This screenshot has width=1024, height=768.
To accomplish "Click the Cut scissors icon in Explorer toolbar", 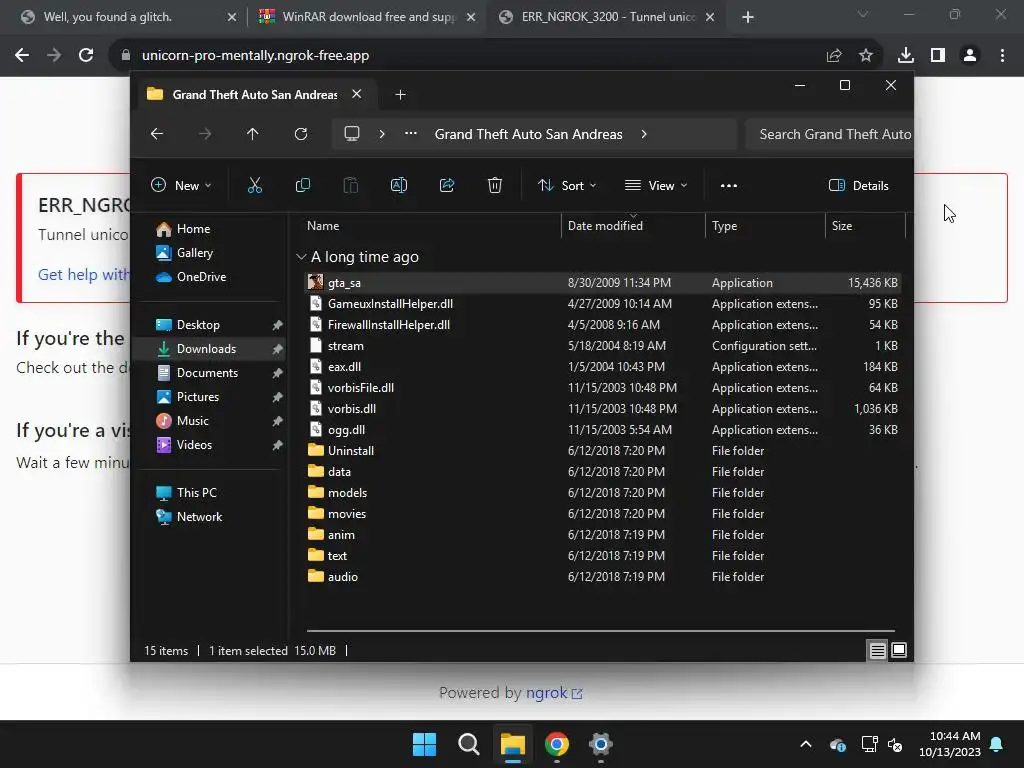I will pyautogui.click(x=255, y=185).
